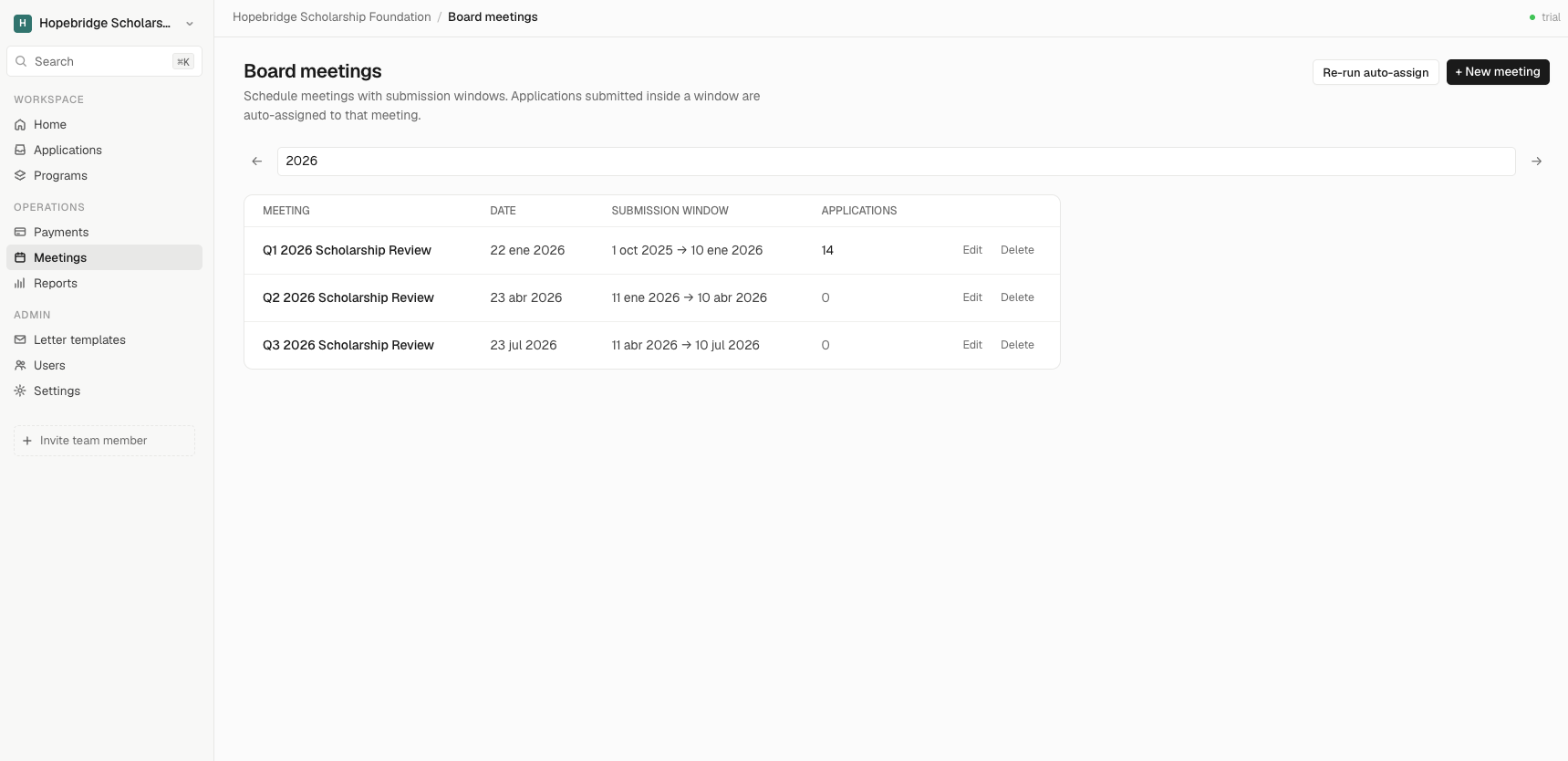Create a new meeting
Image resolution: width=1568 pixels, height=761 pixels.
coord(1498,72)
